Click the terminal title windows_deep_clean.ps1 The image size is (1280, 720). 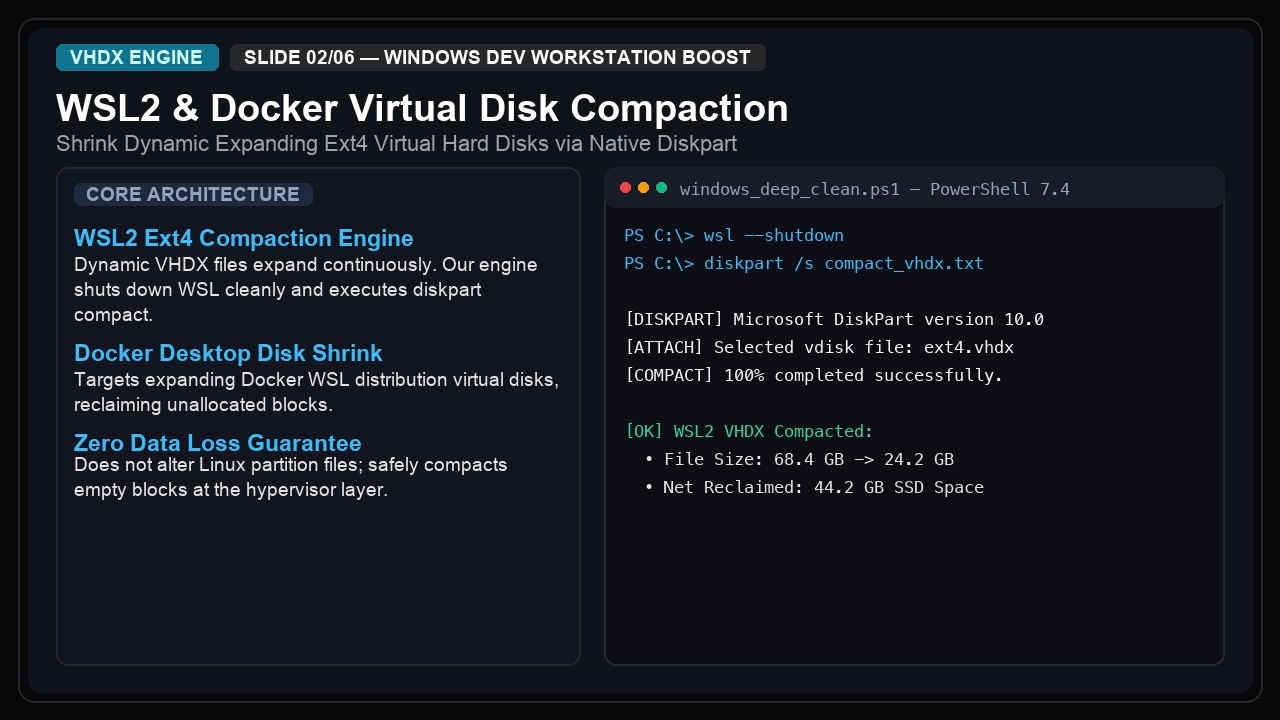(x=875, y=189)
